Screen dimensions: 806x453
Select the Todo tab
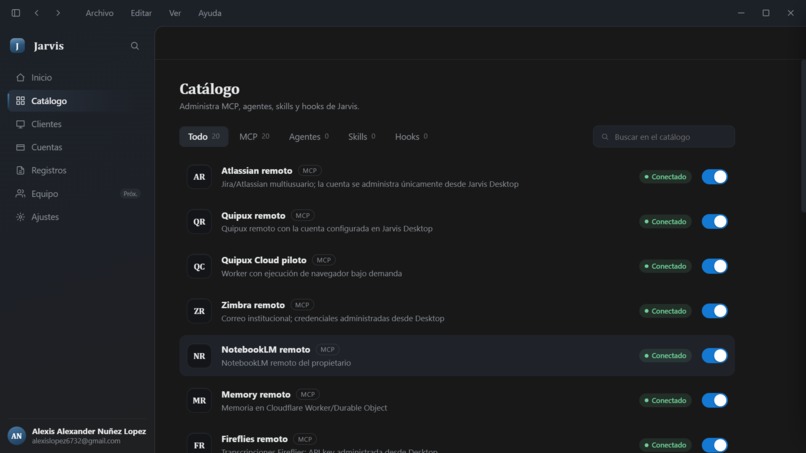coord(204,137)
